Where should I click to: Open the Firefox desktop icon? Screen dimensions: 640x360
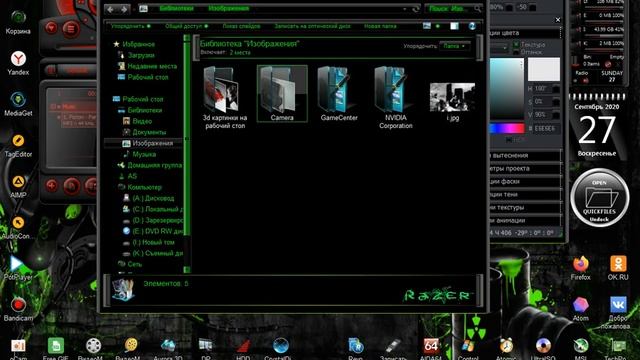coord(580,268)
